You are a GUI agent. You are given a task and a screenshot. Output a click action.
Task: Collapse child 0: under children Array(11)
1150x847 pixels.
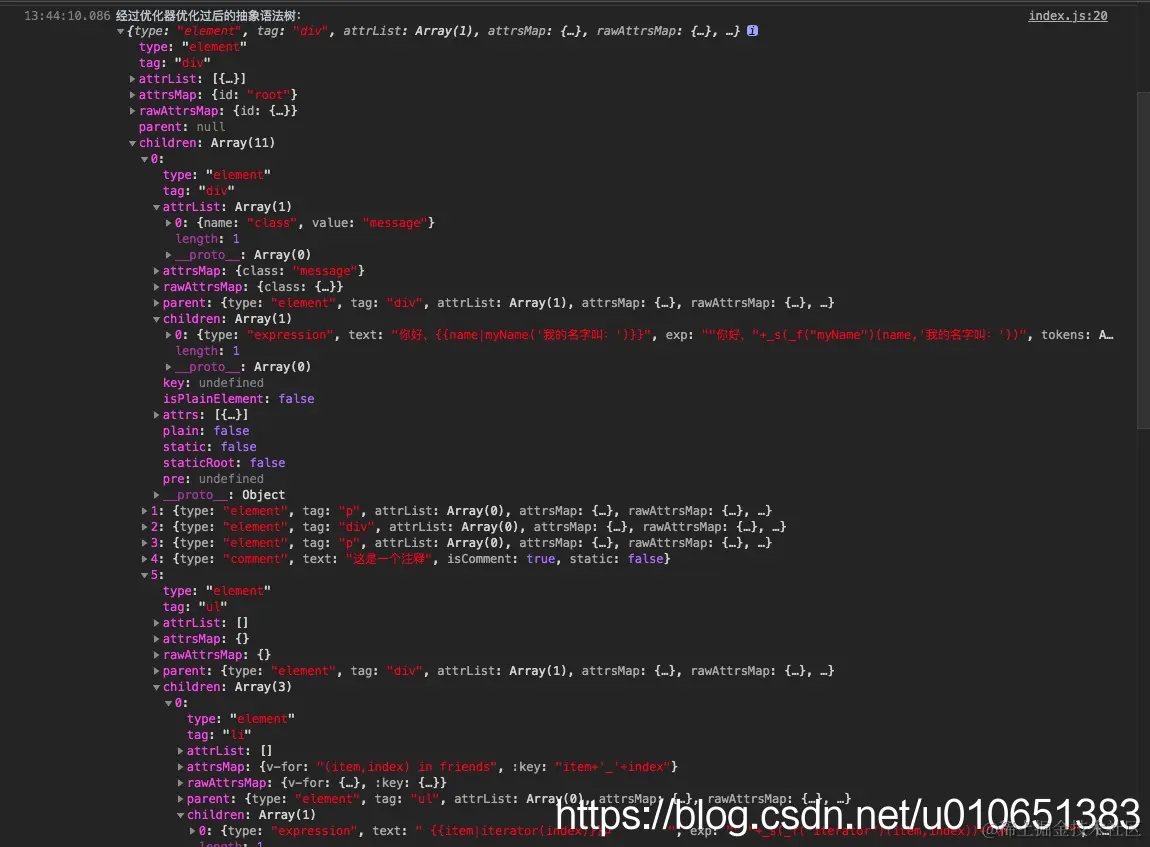click(144, 159)
